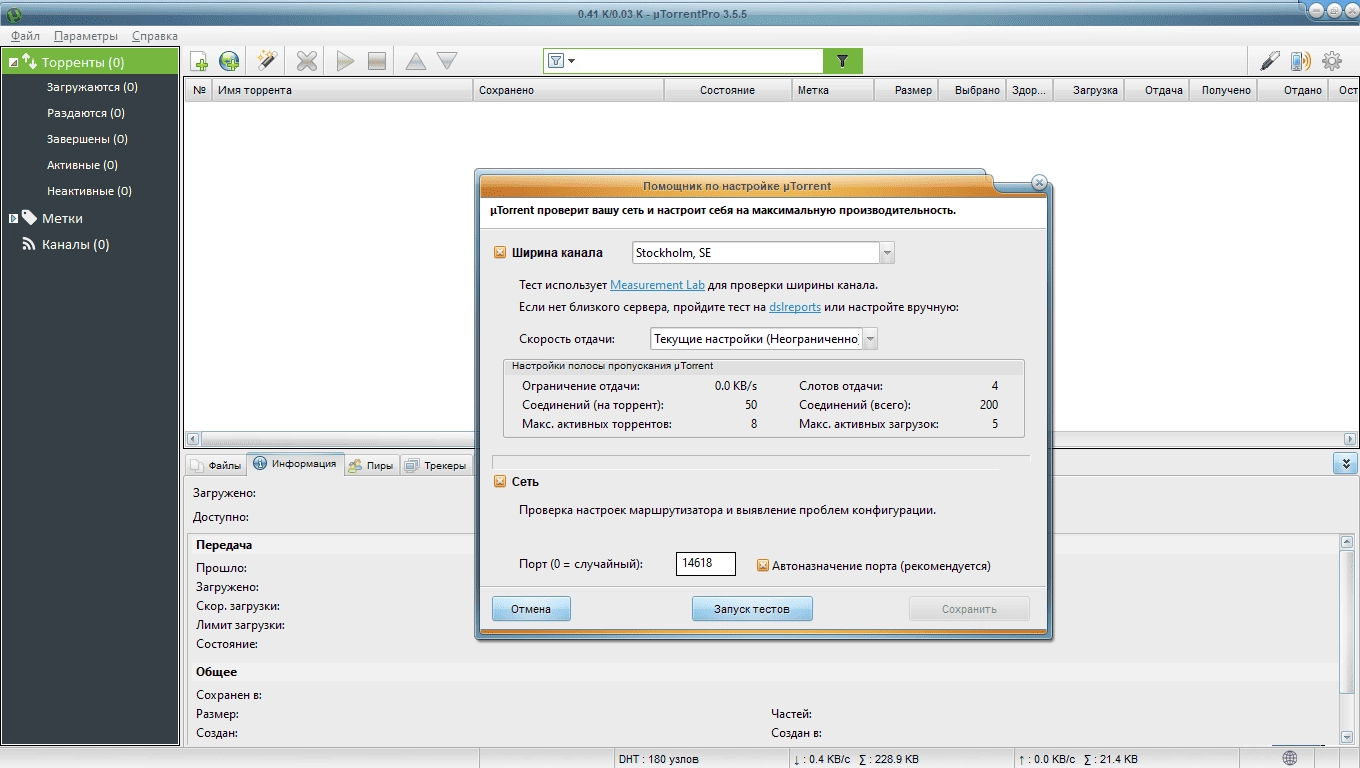Switch to the Трекеры tab
Screen dimensions: 1360x768
pos(435,465)
